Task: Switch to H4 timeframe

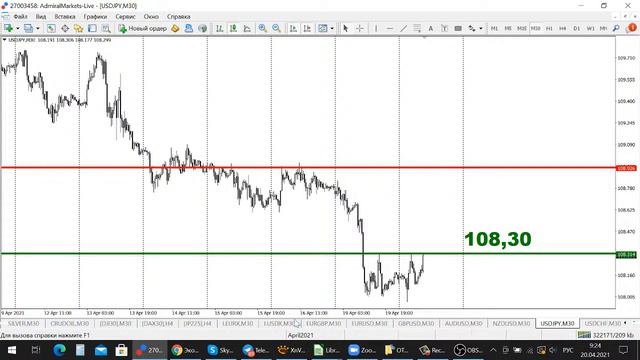Action: pyautogui.click(x=563, y=28)
